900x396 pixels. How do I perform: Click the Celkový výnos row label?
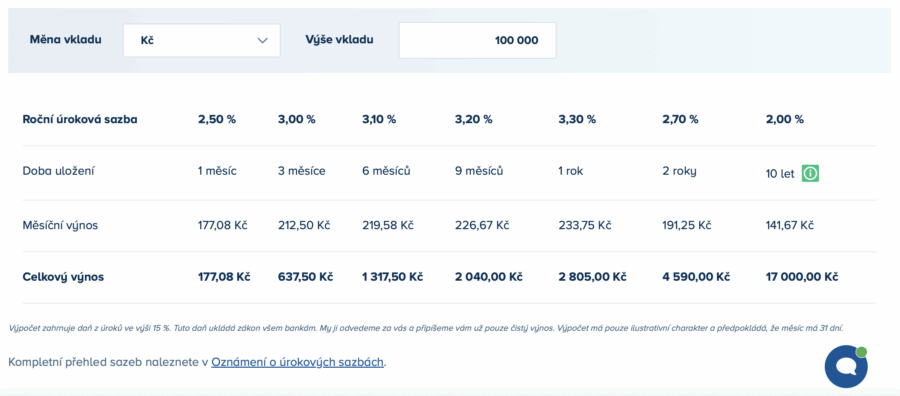pos(63,277)
